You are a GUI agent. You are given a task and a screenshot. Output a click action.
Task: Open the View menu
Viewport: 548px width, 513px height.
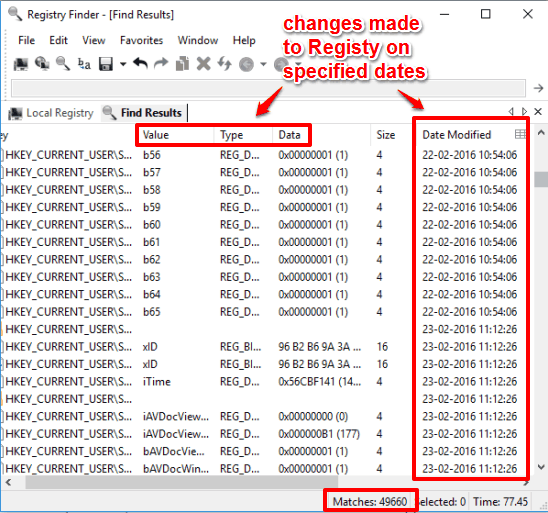(94, 41)
